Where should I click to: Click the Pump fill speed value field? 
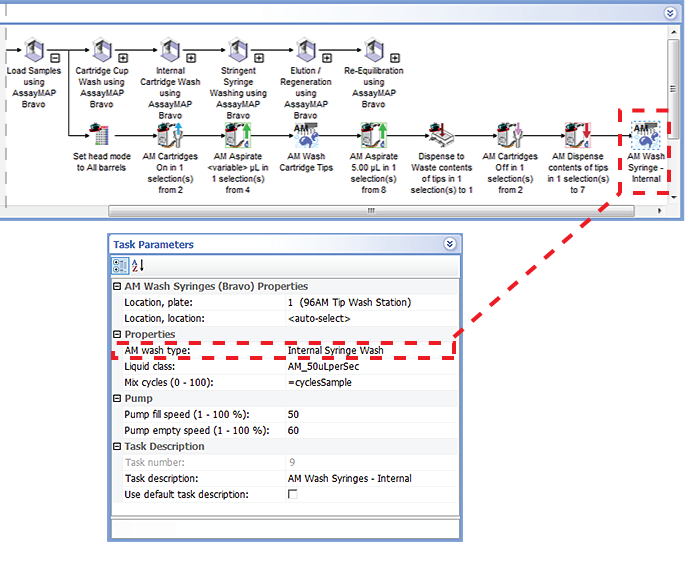(x=370, y=414)
